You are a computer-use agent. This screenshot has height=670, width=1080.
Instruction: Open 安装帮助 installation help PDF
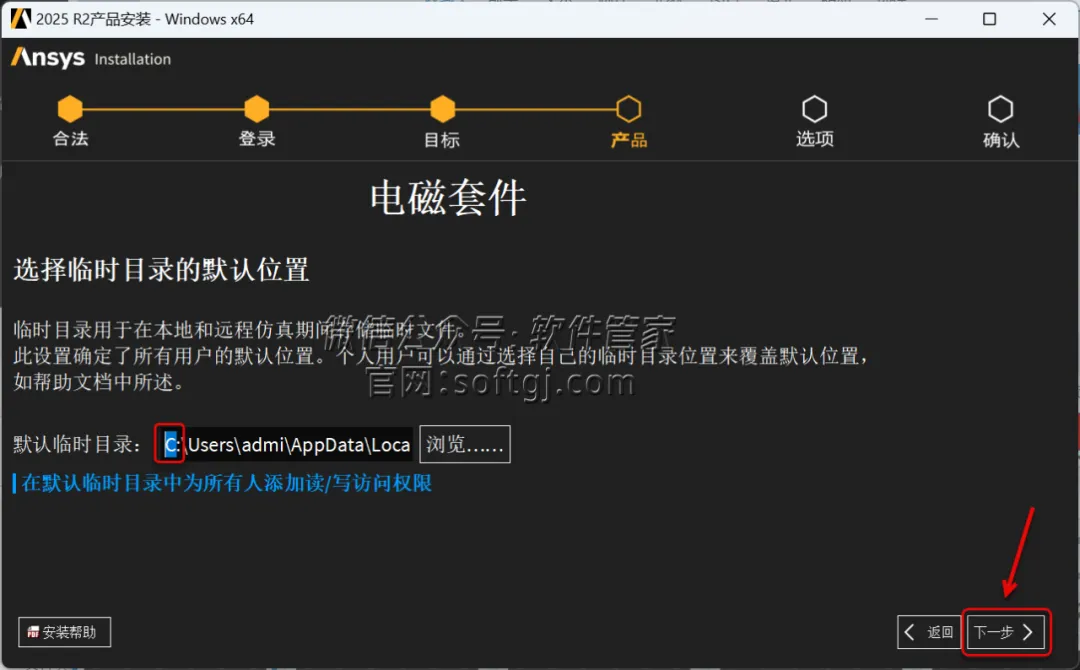64,632
